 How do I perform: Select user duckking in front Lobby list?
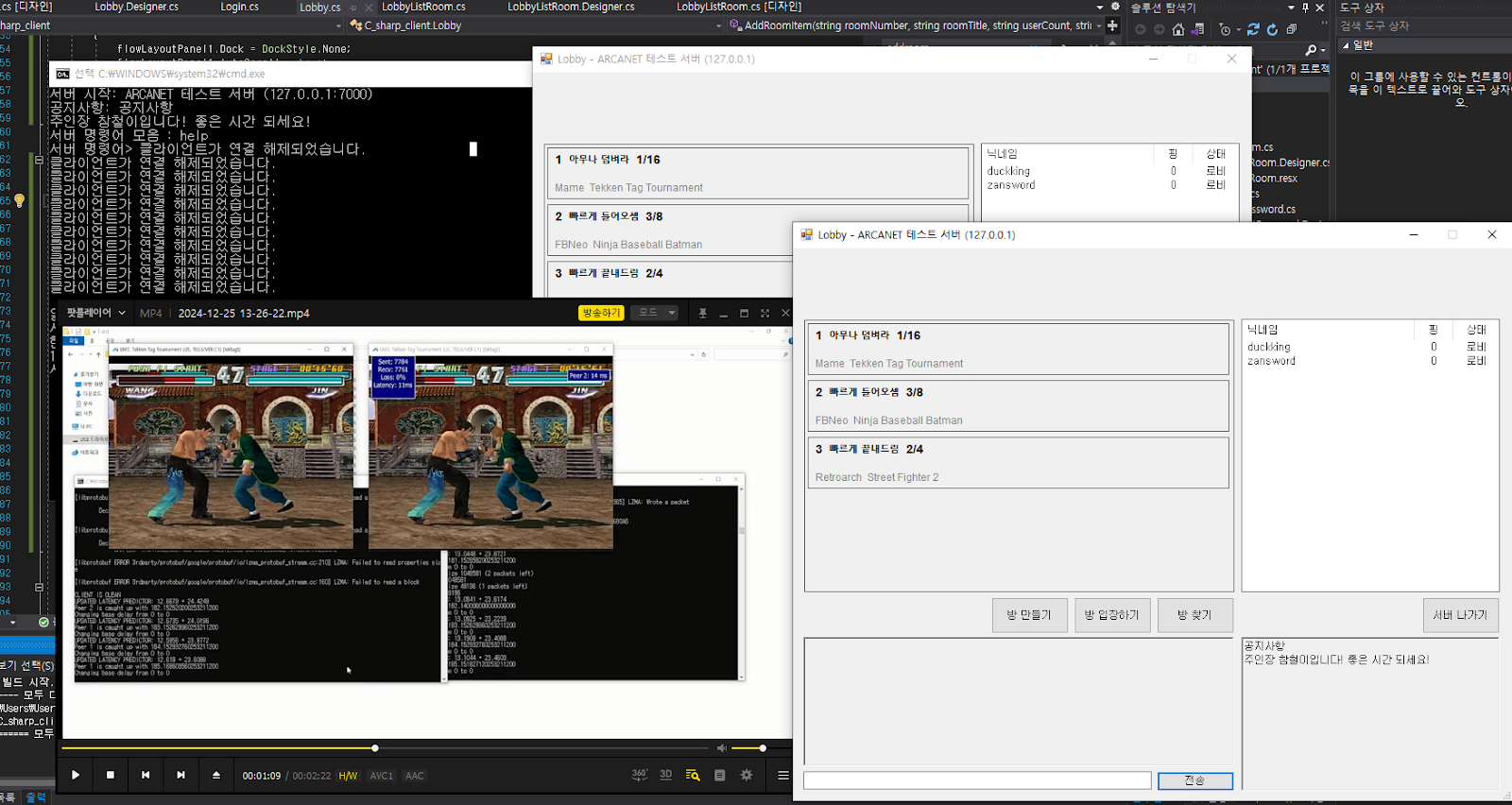(x=1269, y=347)
